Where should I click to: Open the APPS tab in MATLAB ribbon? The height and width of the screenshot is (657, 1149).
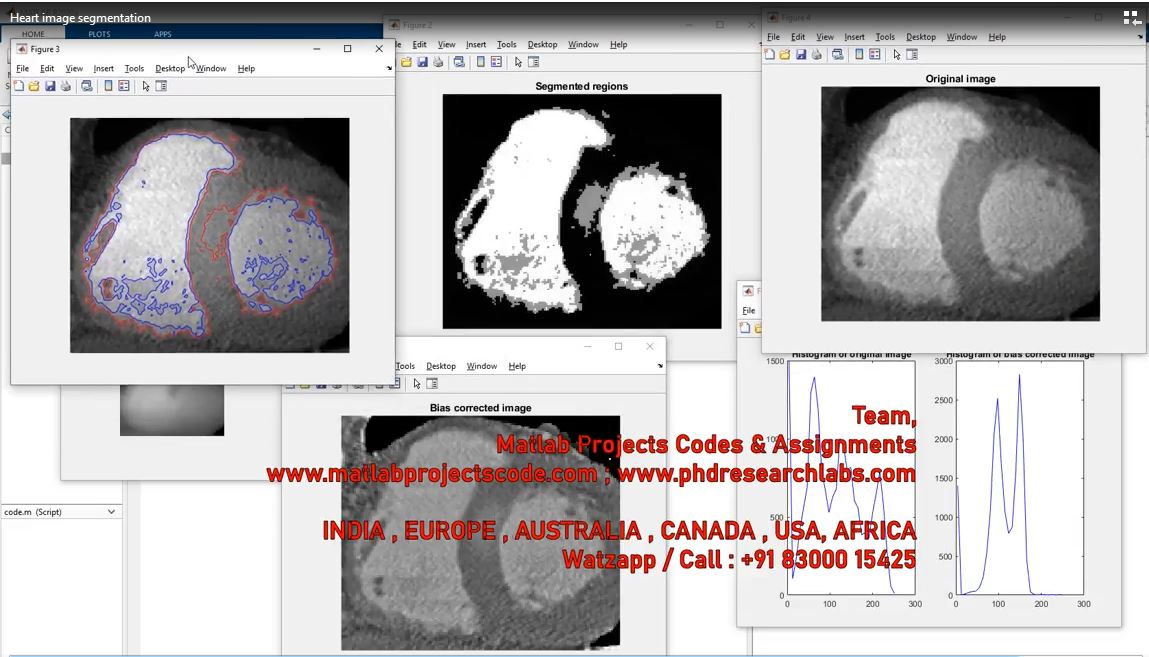(162, 34)
